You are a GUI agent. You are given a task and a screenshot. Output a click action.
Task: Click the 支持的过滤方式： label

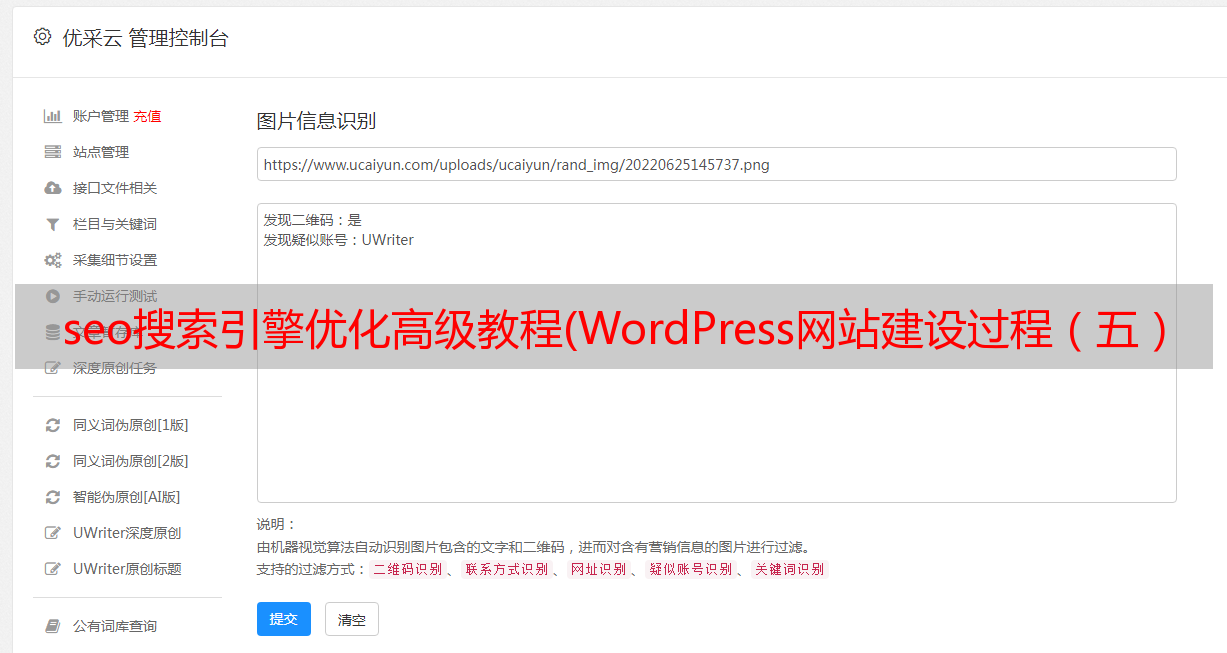(311, 569)
